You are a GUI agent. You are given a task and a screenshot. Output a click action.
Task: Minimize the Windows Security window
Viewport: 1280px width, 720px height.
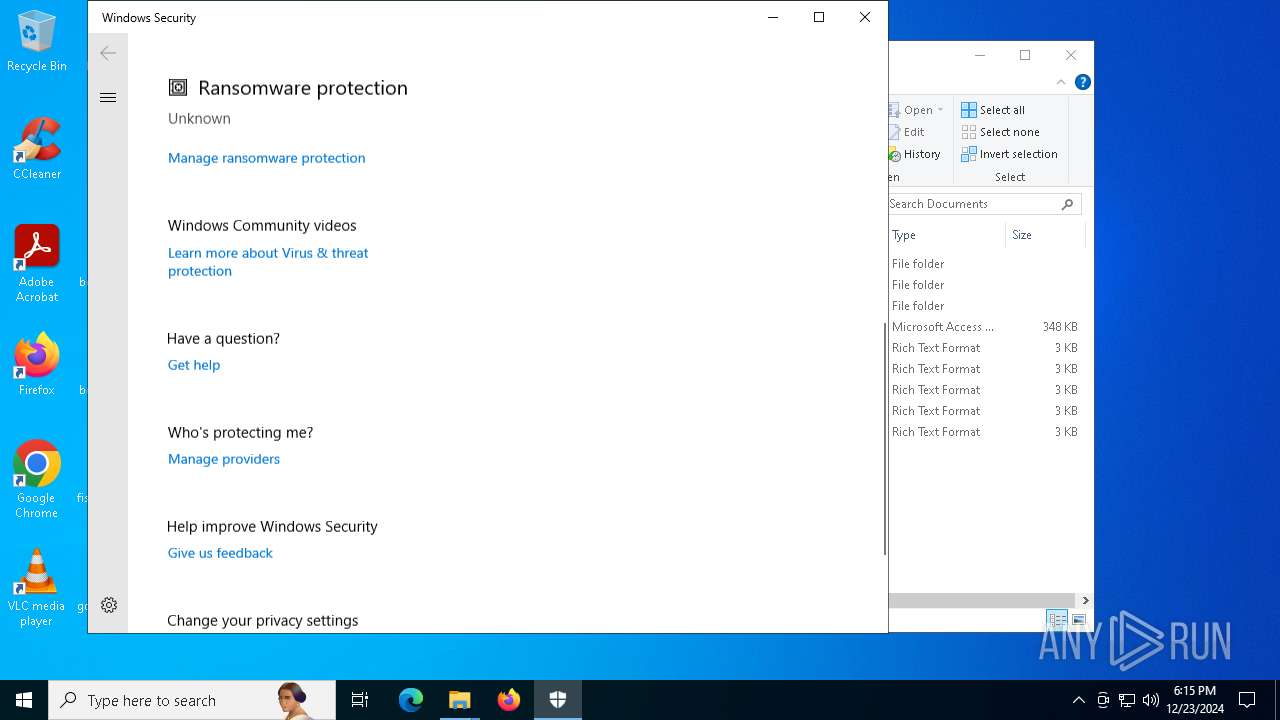773,17
